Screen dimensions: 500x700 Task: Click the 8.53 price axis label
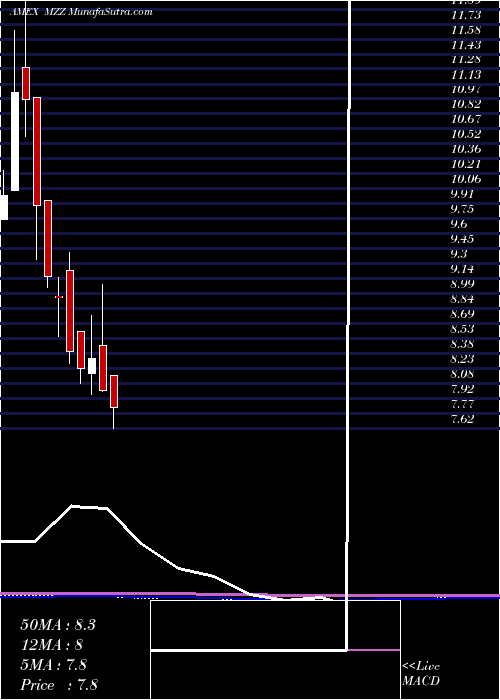tap(462, 329)
